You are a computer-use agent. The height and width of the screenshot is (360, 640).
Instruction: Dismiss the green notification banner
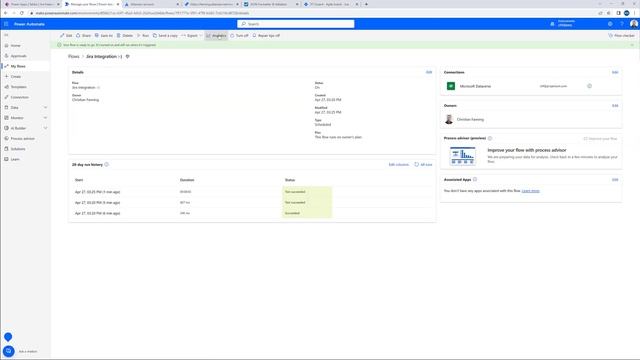click(632, 45)
